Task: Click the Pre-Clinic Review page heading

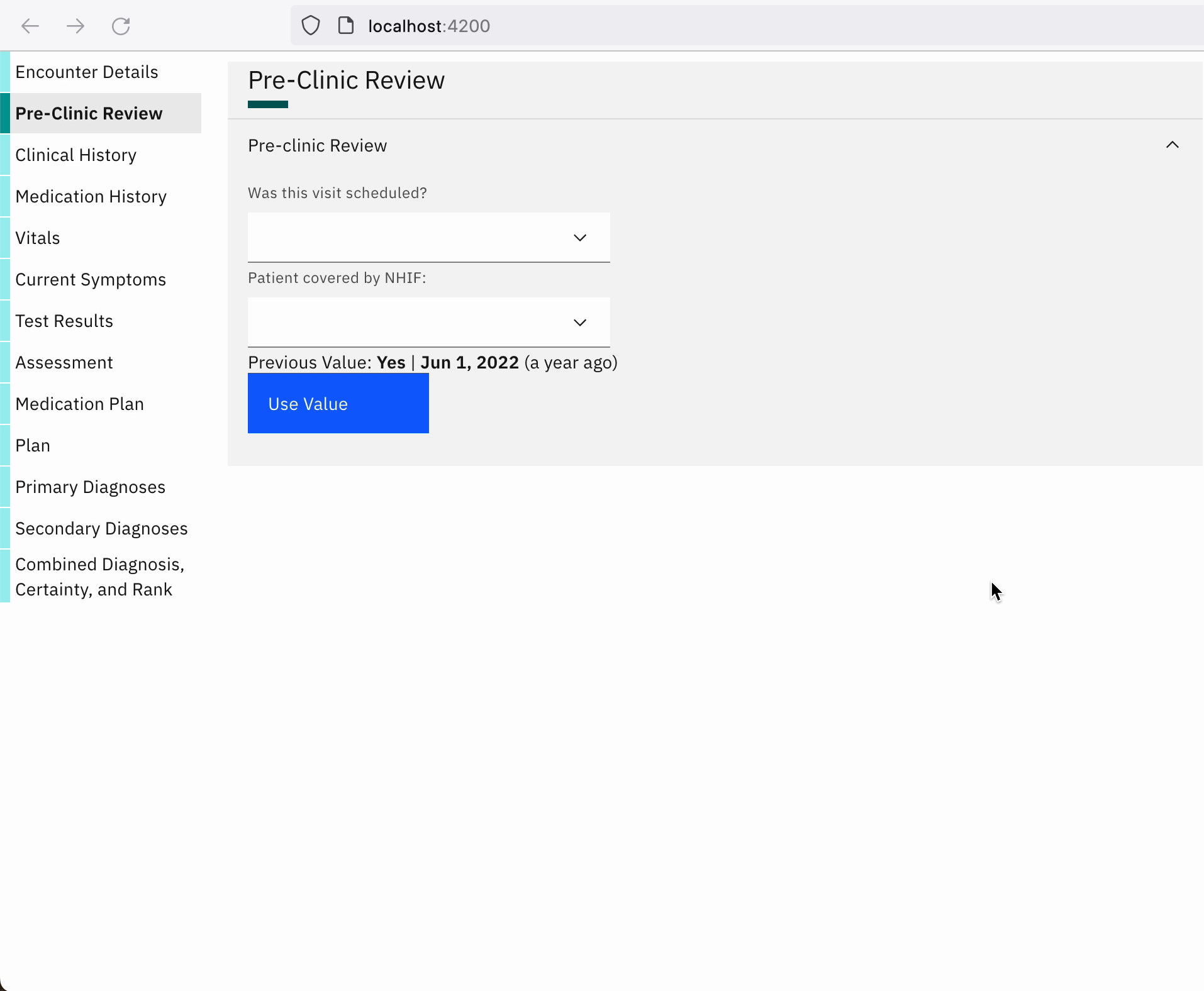Action: [346, 80]
